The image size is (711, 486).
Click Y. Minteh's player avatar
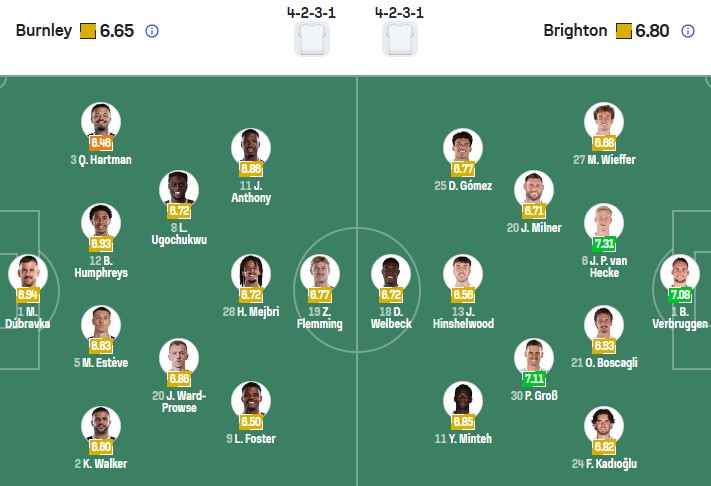click(462, 401)
